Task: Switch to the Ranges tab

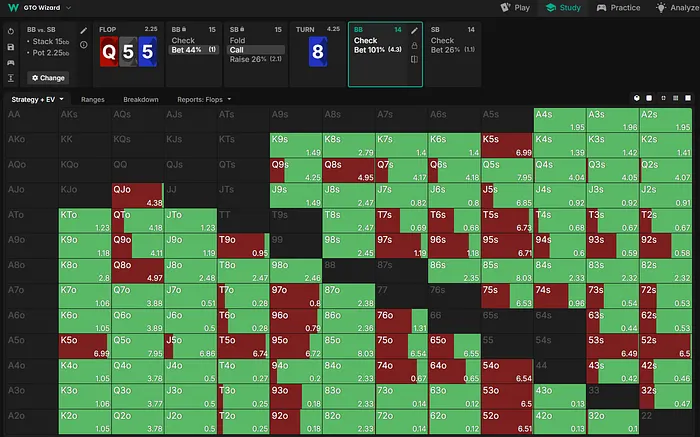Action: tap(93, 99)
